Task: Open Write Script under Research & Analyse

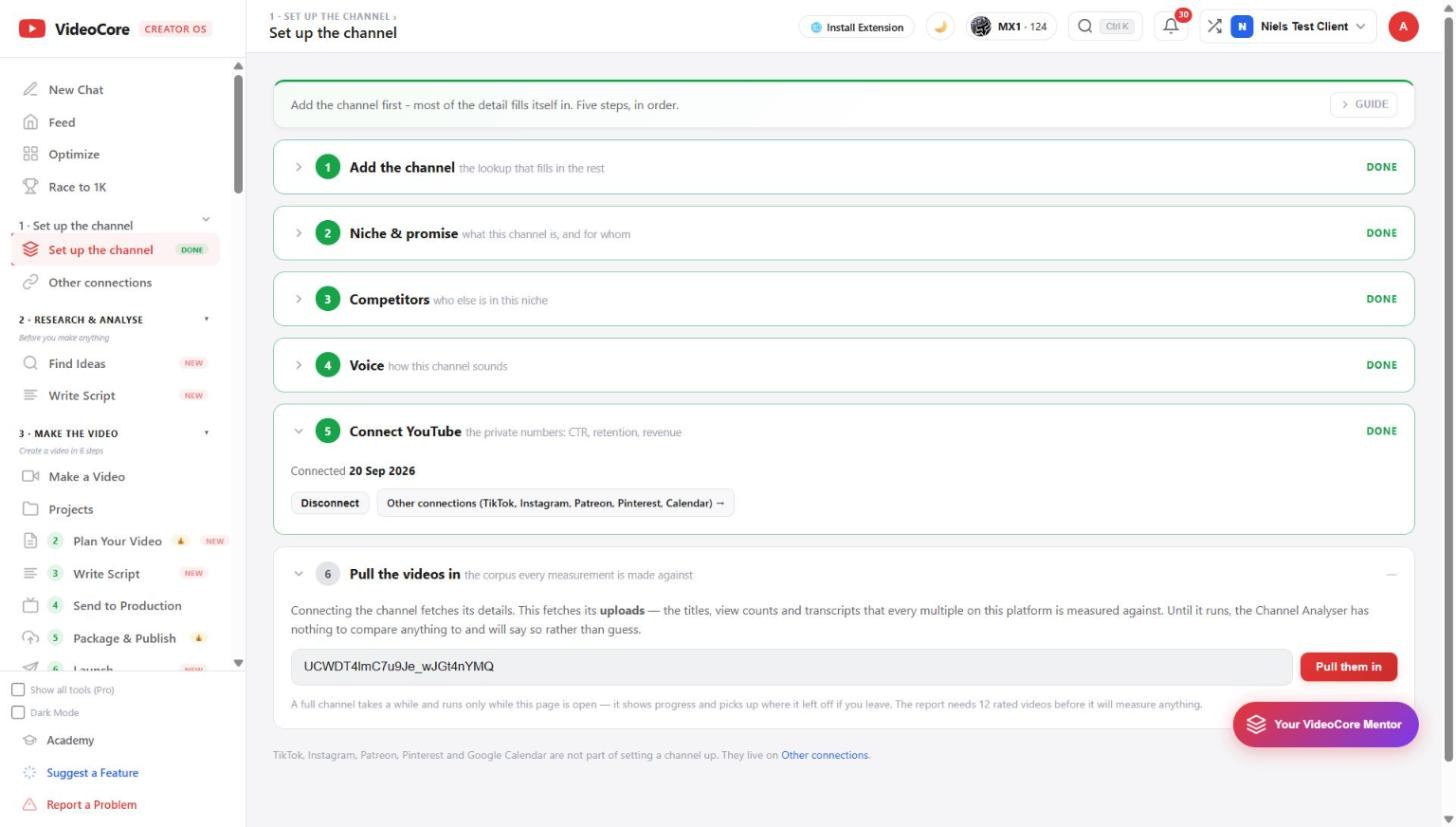Action: tap(115, 395)
